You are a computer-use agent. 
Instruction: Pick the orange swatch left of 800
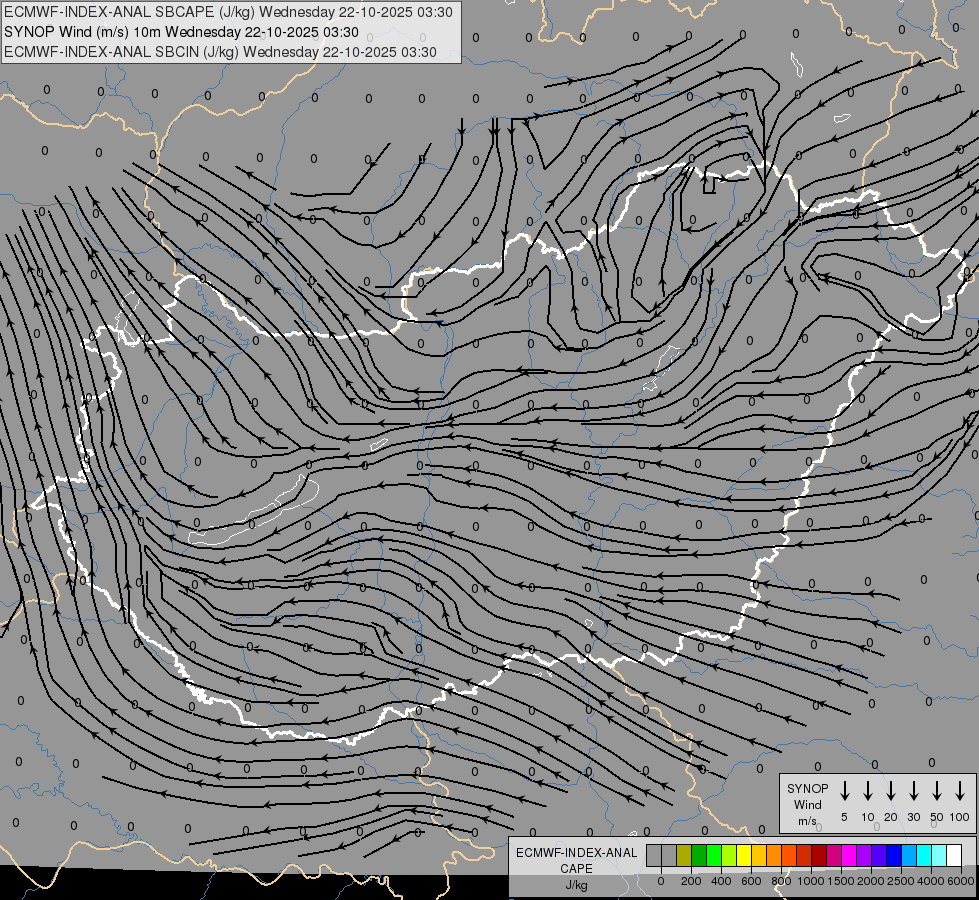click(774, 855)
